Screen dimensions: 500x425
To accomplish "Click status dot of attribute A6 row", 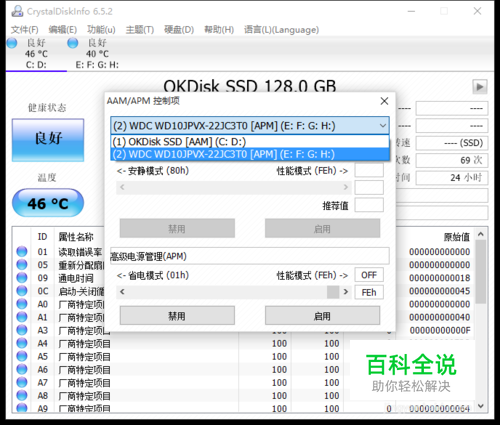I will tap(22, 369).
